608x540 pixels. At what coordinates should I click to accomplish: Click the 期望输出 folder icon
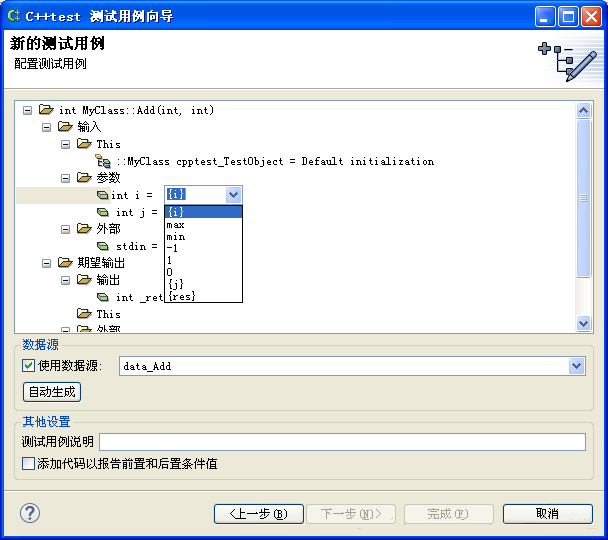pos(65,262)
